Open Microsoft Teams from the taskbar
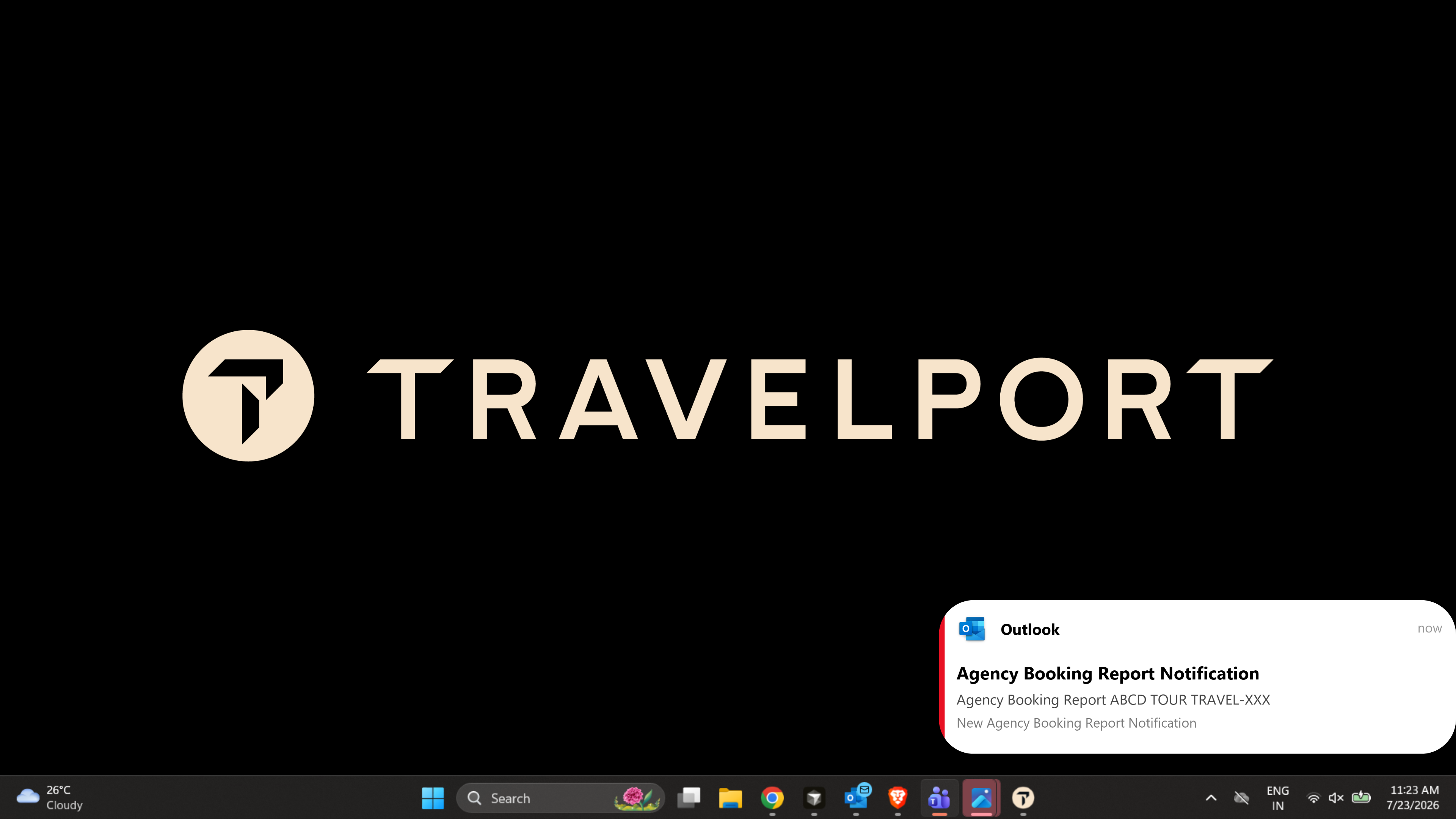The image size is (1456, 819). [940, 797]
